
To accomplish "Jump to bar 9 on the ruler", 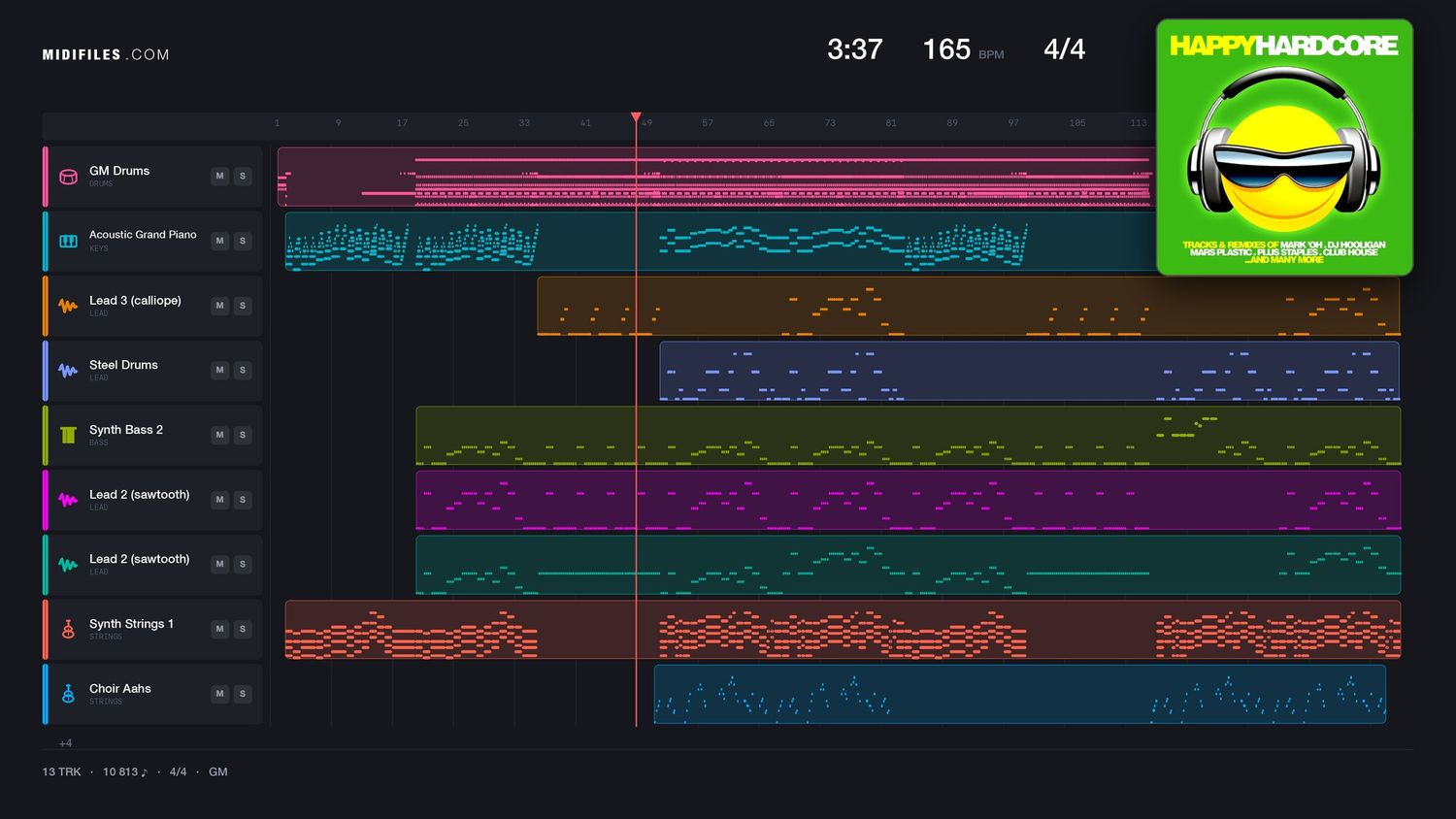I will pos(338,123).
